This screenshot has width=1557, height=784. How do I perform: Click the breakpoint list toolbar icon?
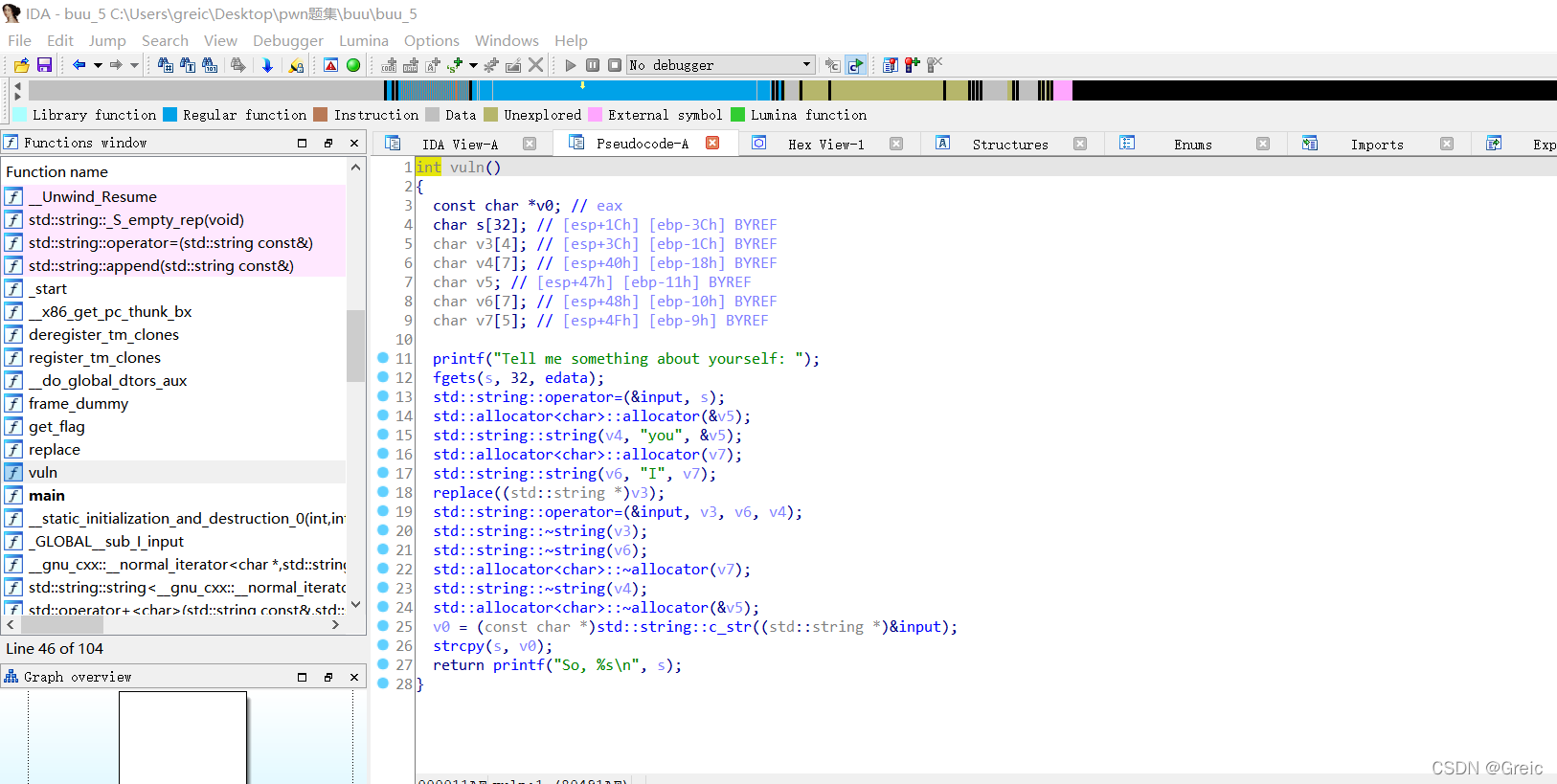891,65
